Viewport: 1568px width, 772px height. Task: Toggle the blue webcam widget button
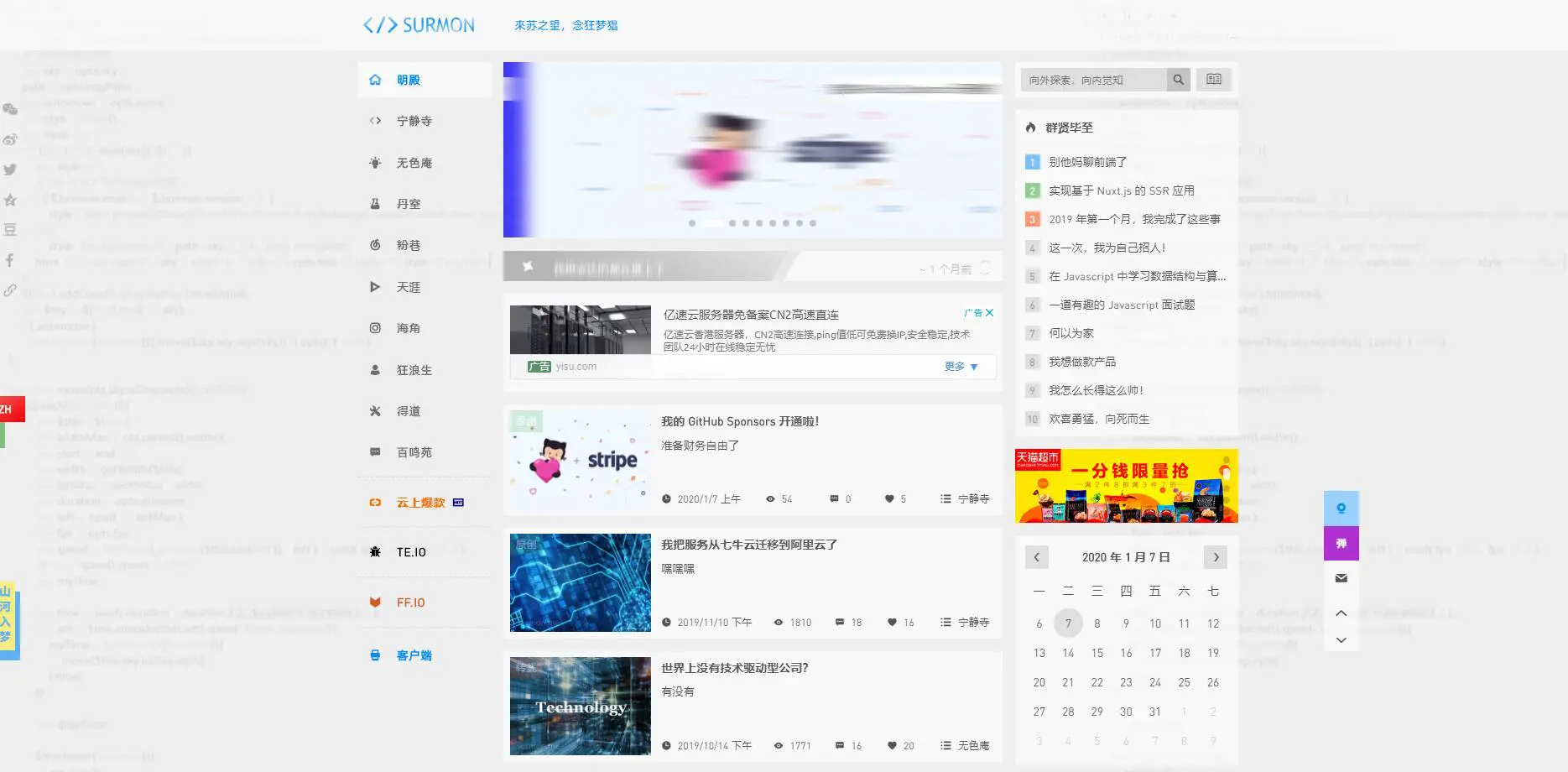tap(1341, 507)
